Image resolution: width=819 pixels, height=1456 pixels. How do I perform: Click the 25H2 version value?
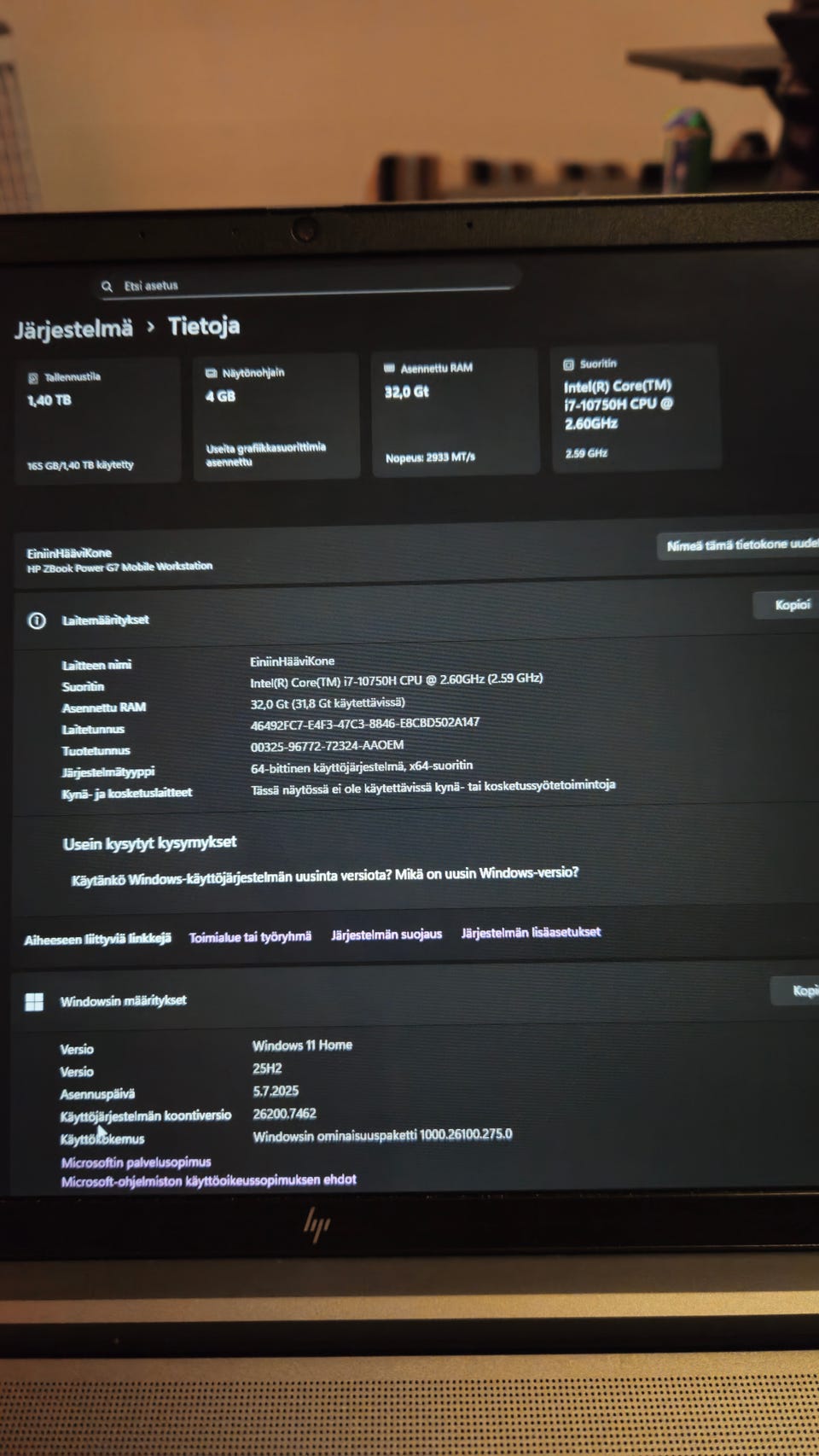coord(267,1068)
